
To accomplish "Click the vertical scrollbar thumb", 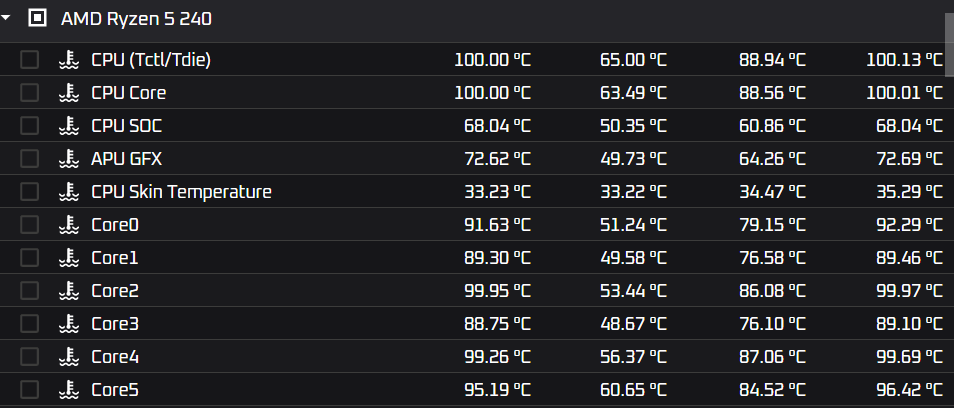I will [x=949, y=44].
